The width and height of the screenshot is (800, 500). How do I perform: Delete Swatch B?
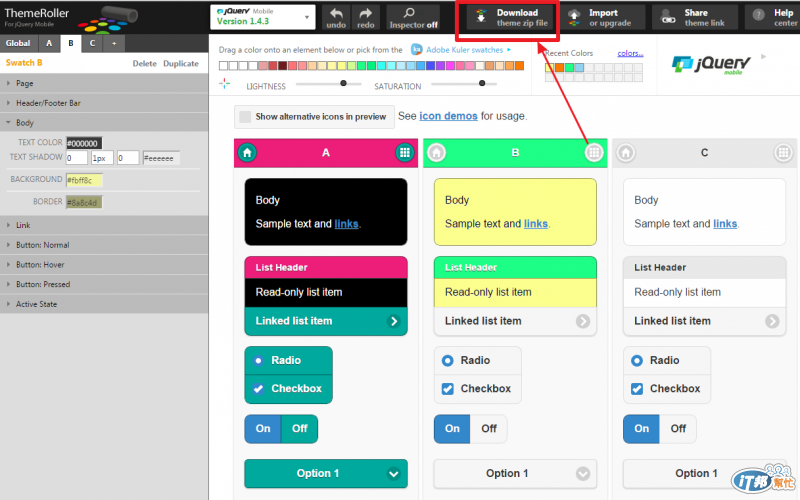[144, 63]
